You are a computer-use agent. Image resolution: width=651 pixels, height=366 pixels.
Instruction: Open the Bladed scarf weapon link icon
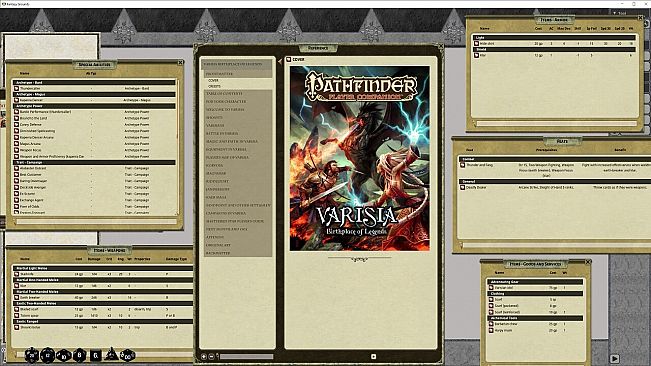(x=16, y=309)
